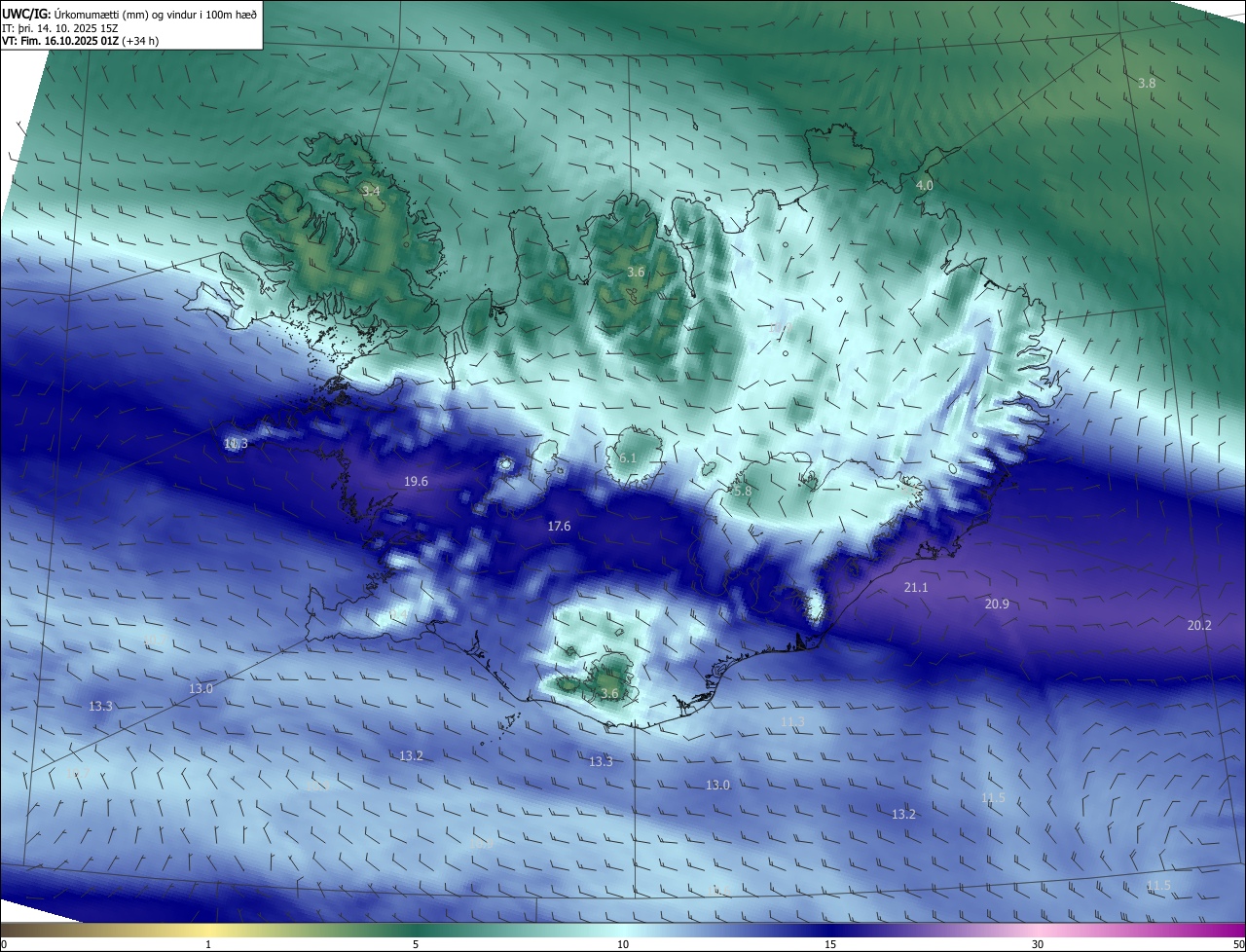Screen dimensions: 1246x952
Task: Click the valid time line 'VT: Fim. 16.10.2025 01Z (+34 h)'
Action: [81, 41]
